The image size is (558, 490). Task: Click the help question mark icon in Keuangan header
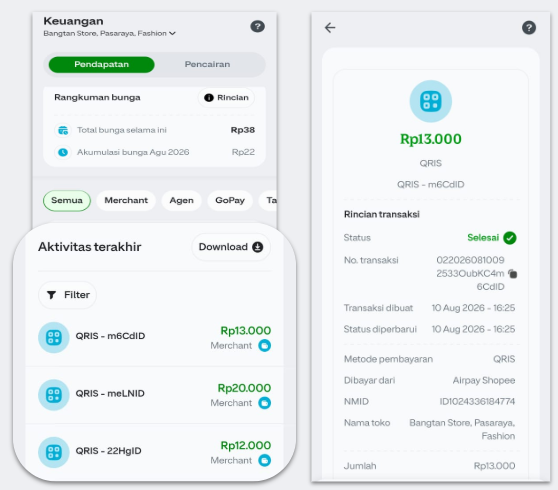(257, 26)
